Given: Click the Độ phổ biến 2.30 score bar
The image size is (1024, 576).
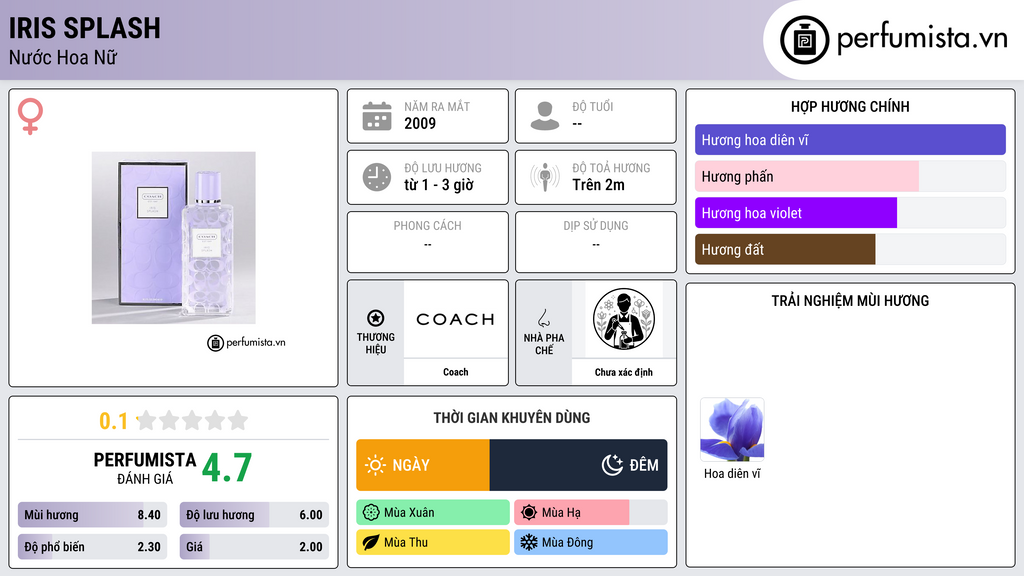Looking at the screenshot, I should 92,547.
